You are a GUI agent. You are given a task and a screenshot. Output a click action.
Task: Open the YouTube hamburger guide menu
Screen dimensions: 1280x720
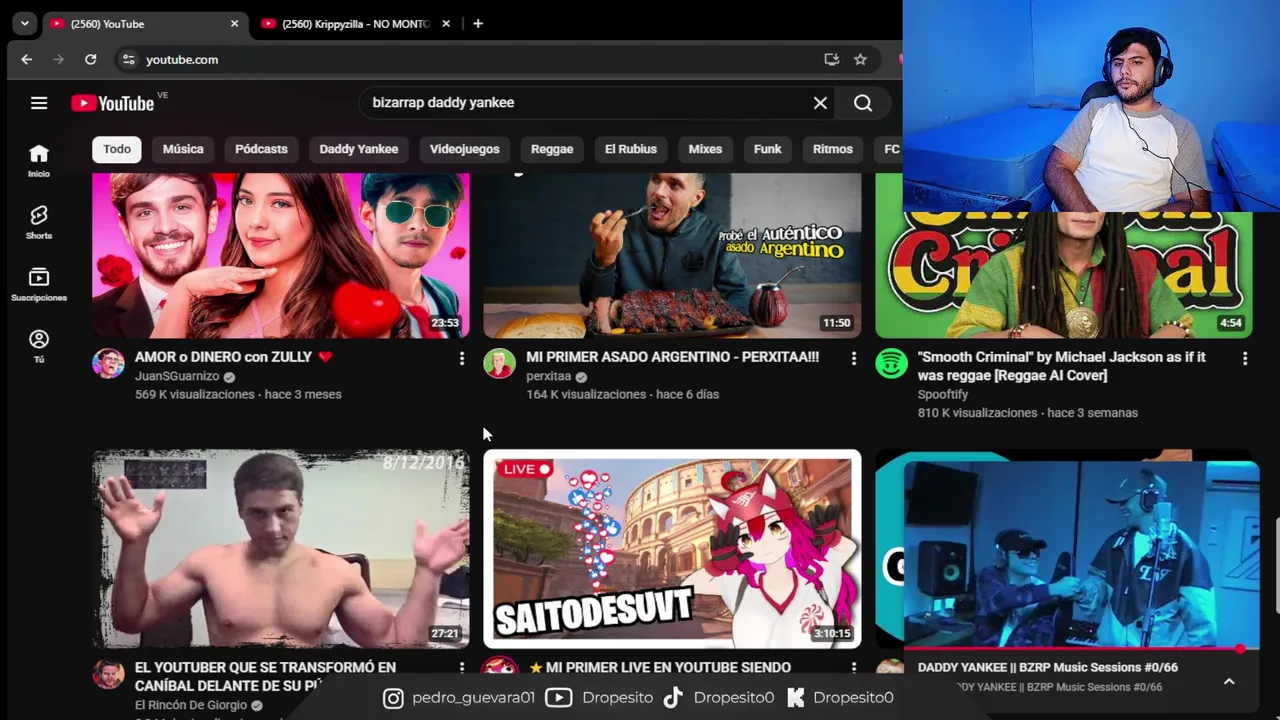tap(39, 103)
